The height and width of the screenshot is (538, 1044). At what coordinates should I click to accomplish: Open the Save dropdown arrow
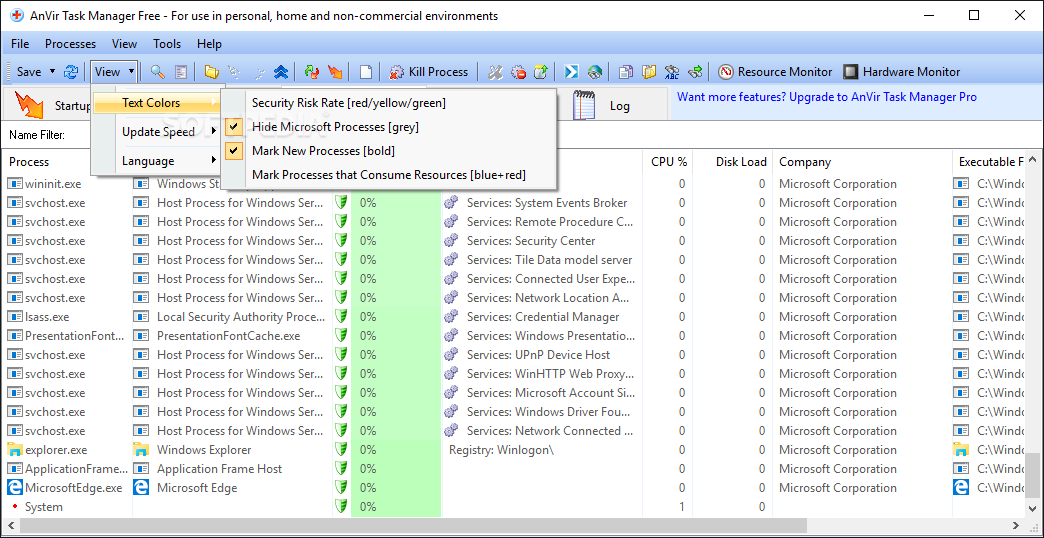[53, 72]
